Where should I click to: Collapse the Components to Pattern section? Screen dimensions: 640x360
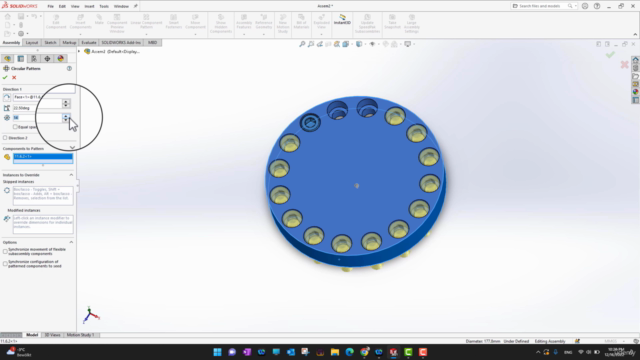pyautogui.click(x=72, y=148)
